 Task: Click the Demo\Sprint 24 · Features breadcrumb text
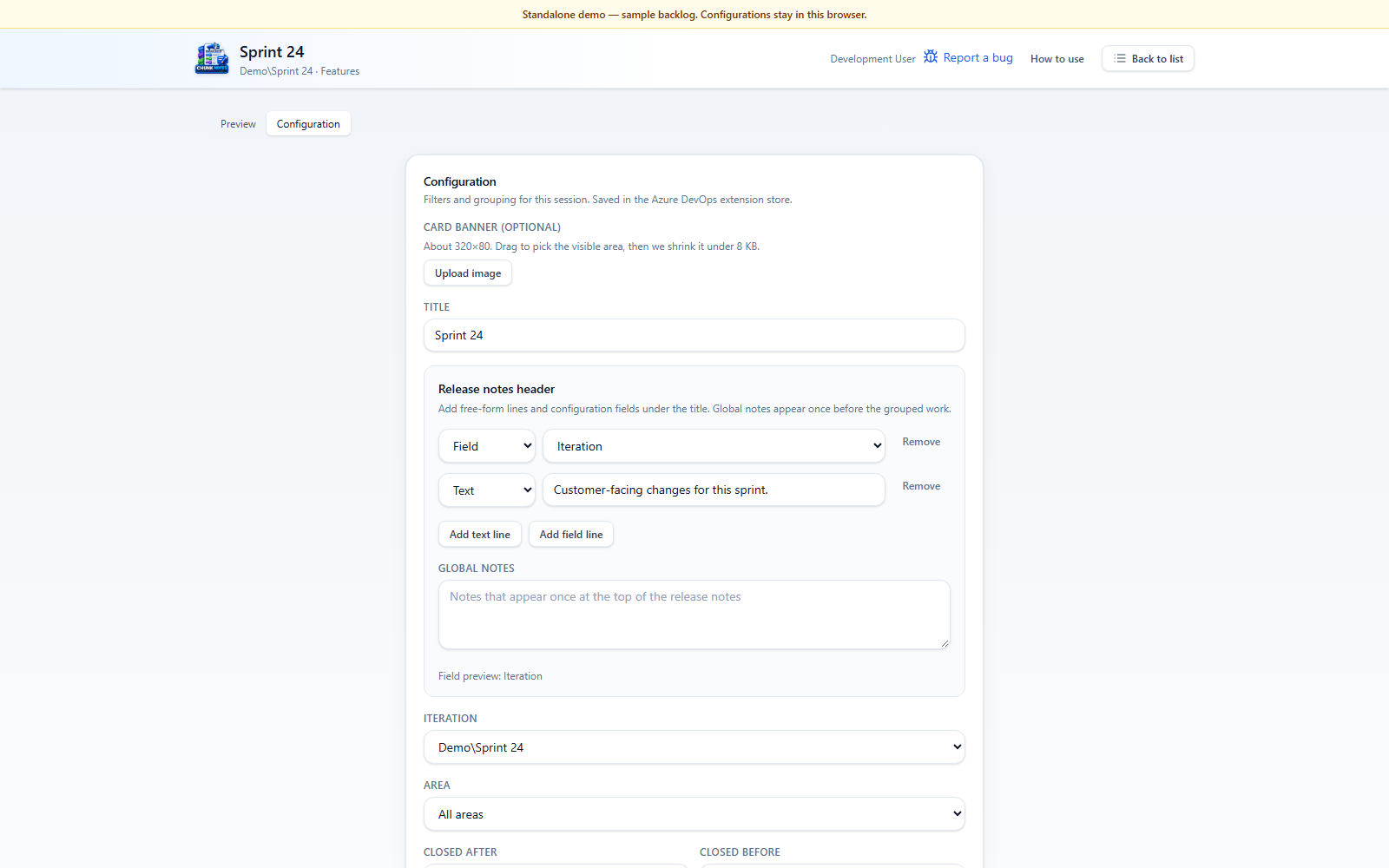click(300, 71)
